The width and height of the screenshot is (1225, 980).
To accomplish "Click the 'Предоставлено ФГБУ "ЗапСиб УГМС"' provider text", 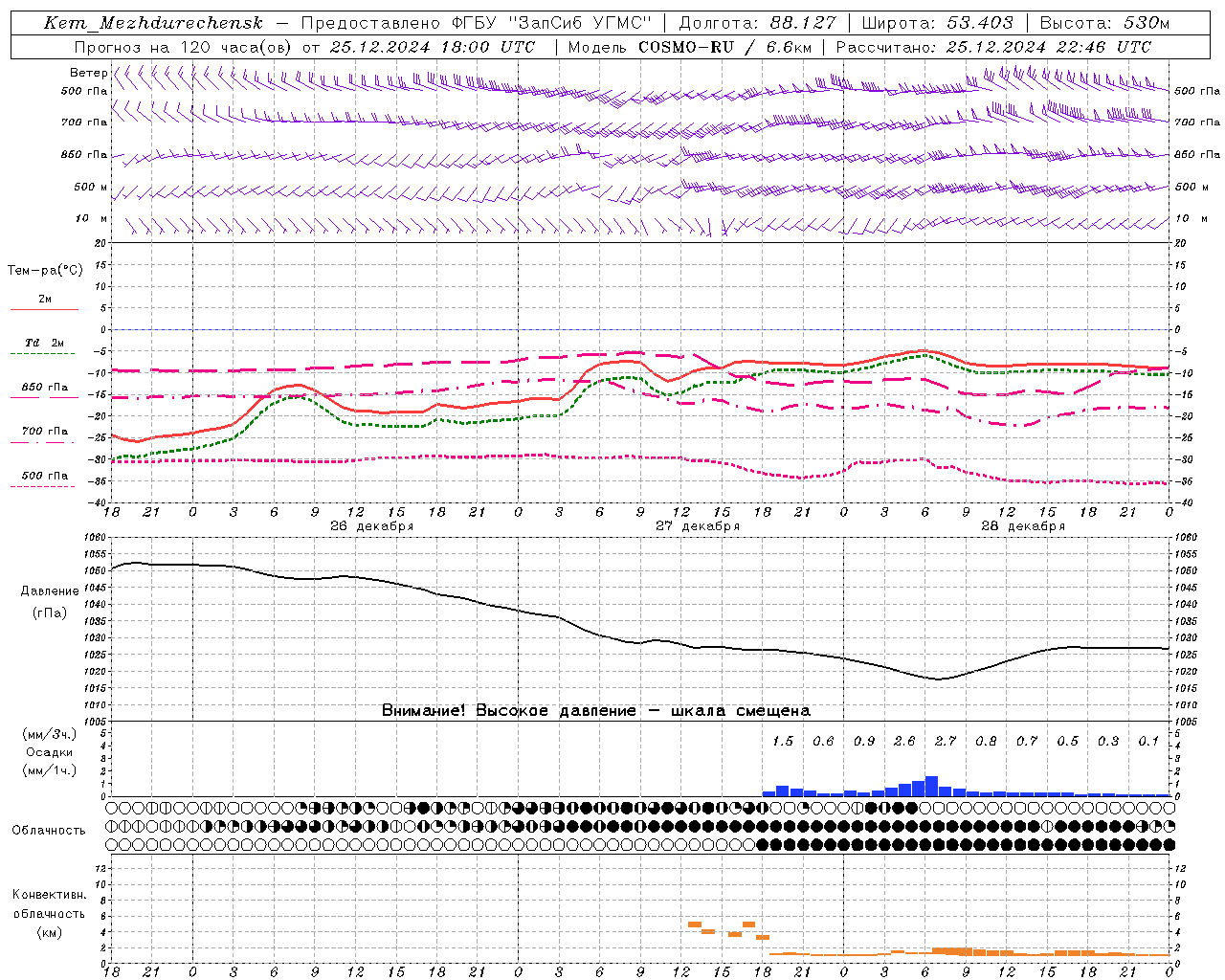I will pos(476,23).
